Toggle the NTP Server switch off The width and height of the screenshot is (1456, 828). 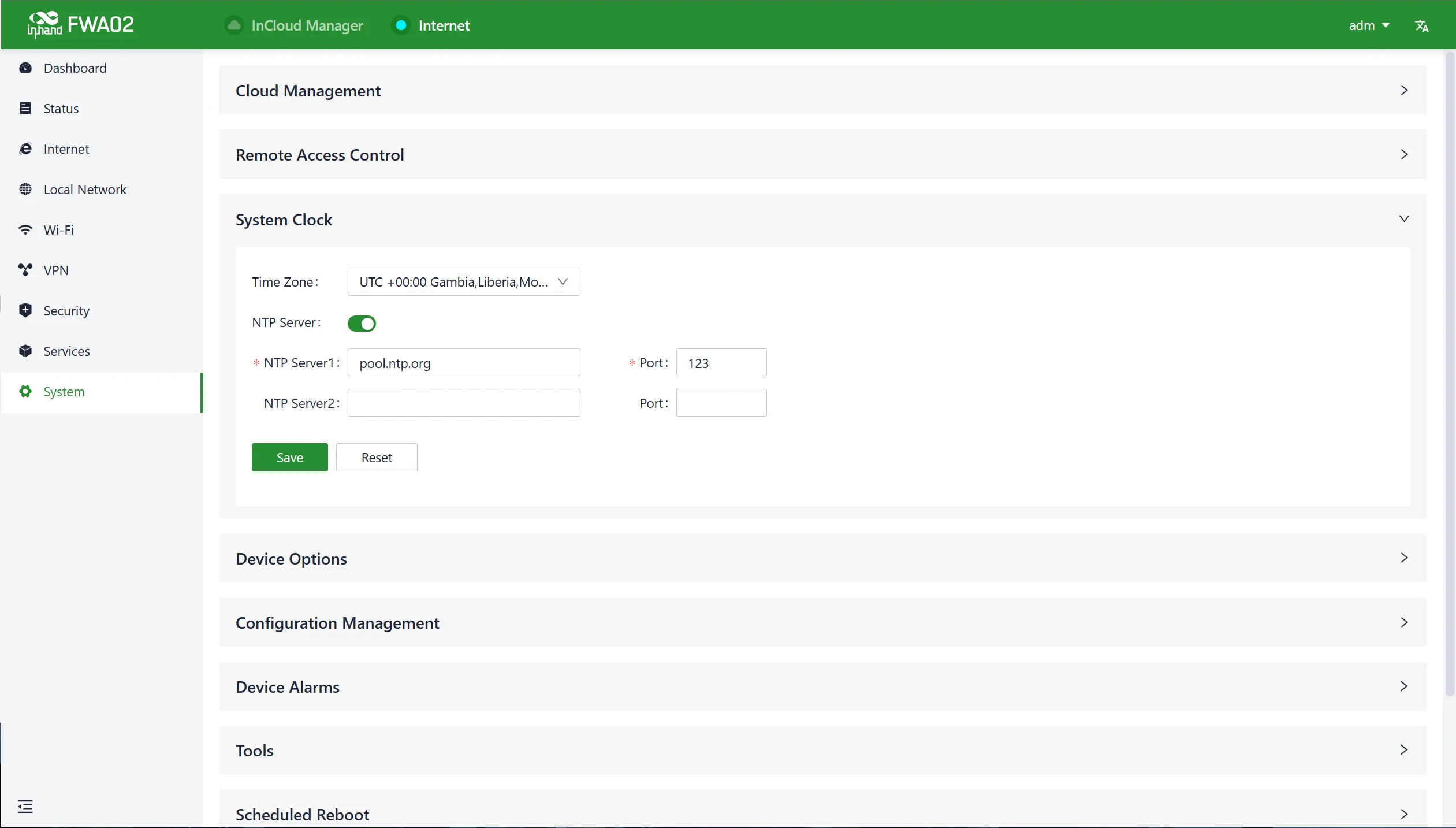[362, 323]
